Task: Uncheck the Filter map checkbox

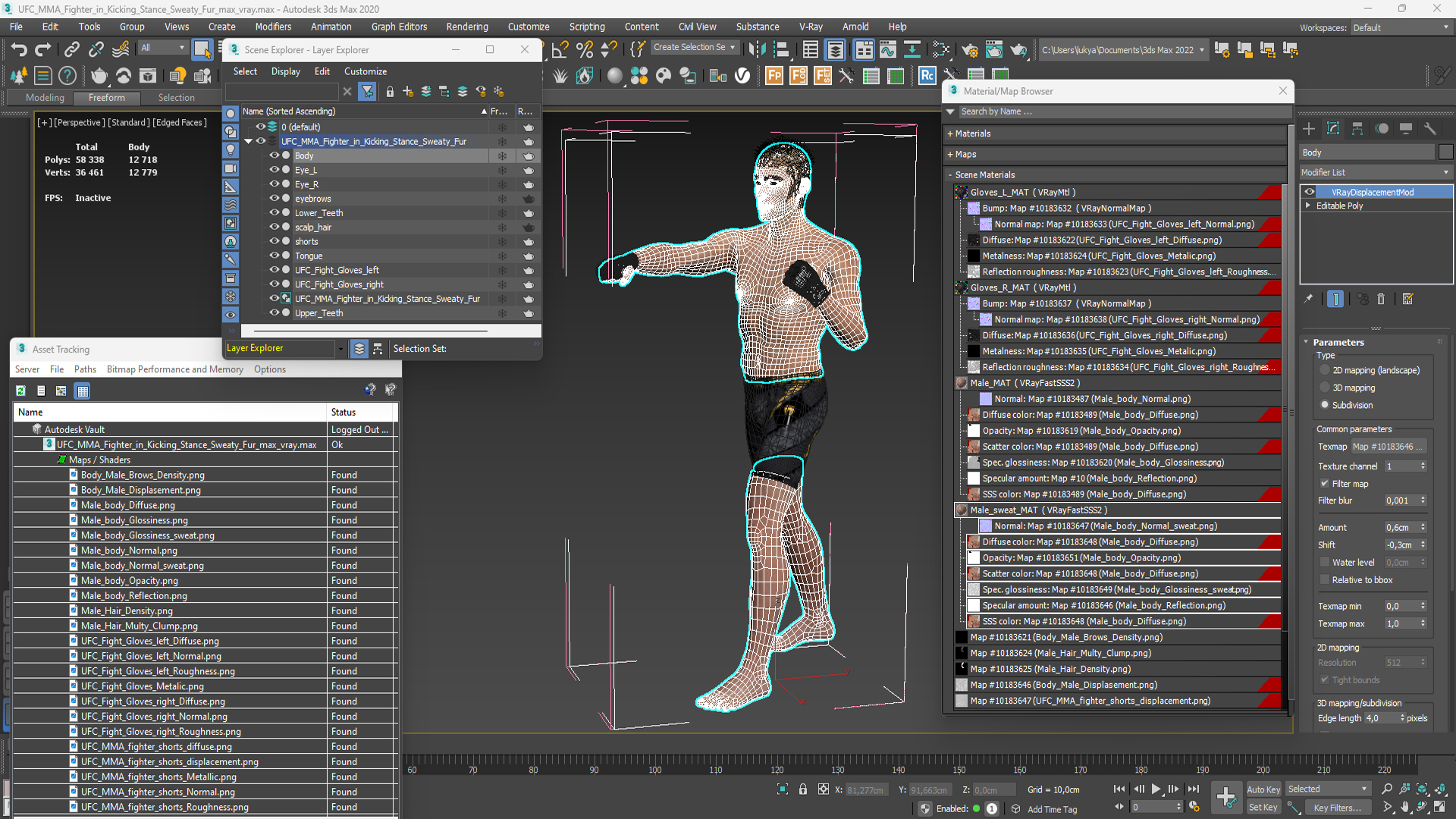Action: [1325, 484]
